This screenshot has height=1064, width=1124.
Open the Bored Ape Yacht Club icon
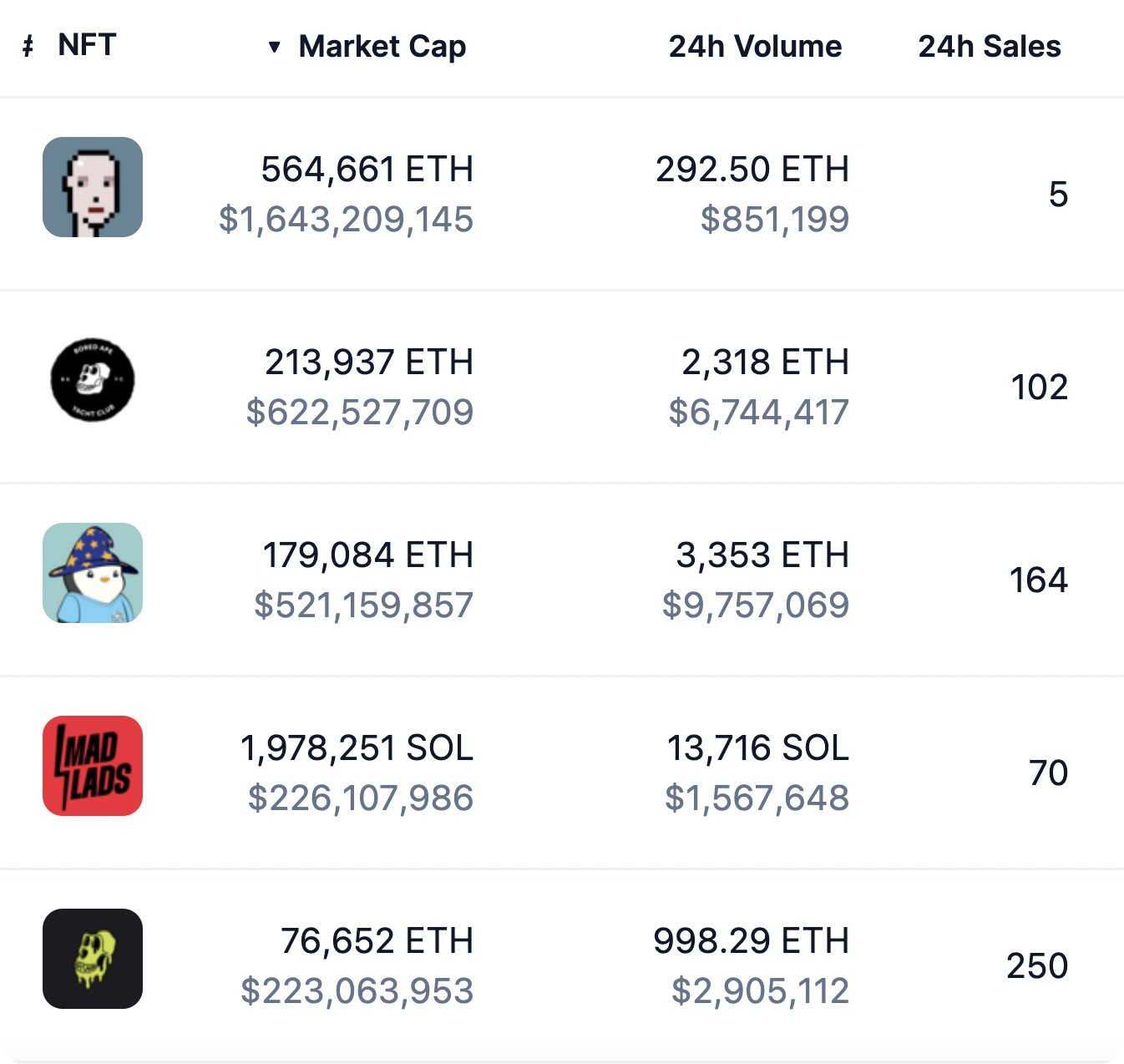(93, 381)
